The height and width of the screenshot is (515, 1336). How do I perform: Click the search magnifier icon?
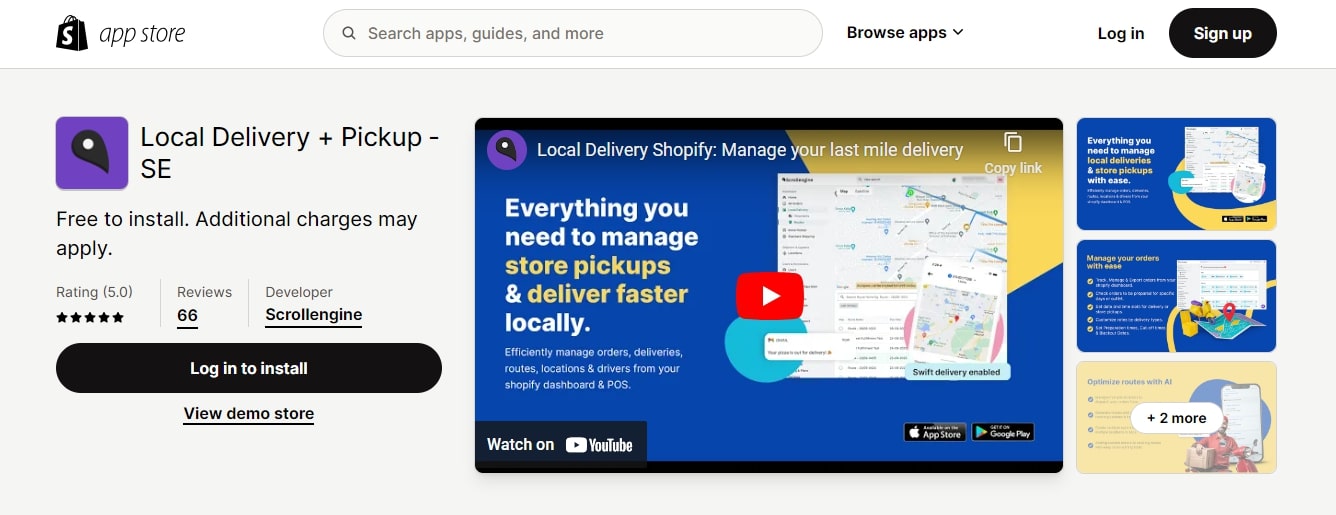coord(349,33)
